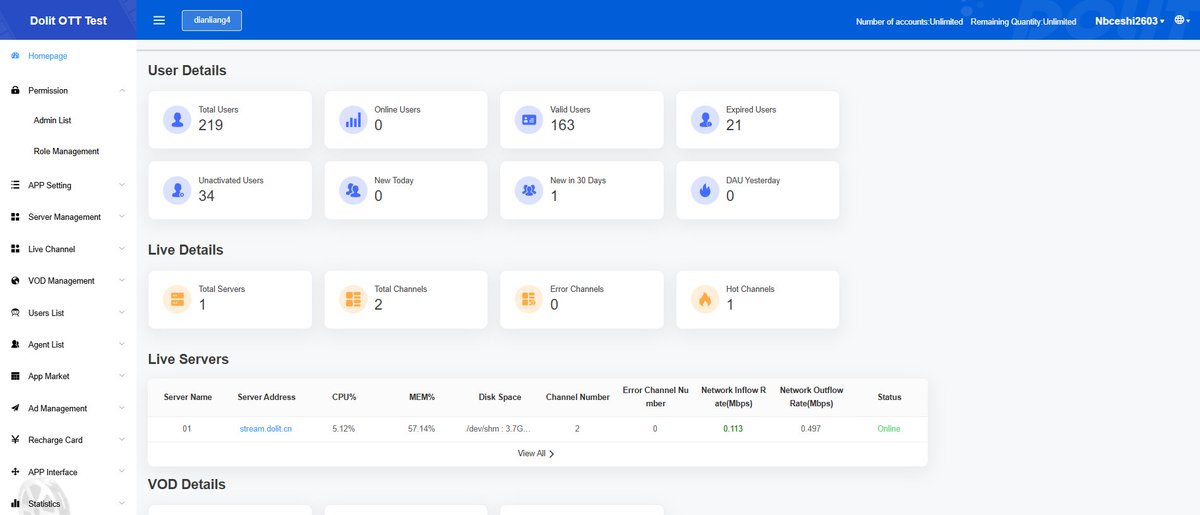
Task: Click the disk space cell /dev/shm : 3.7G…
Action: click(x=498, y=429)
